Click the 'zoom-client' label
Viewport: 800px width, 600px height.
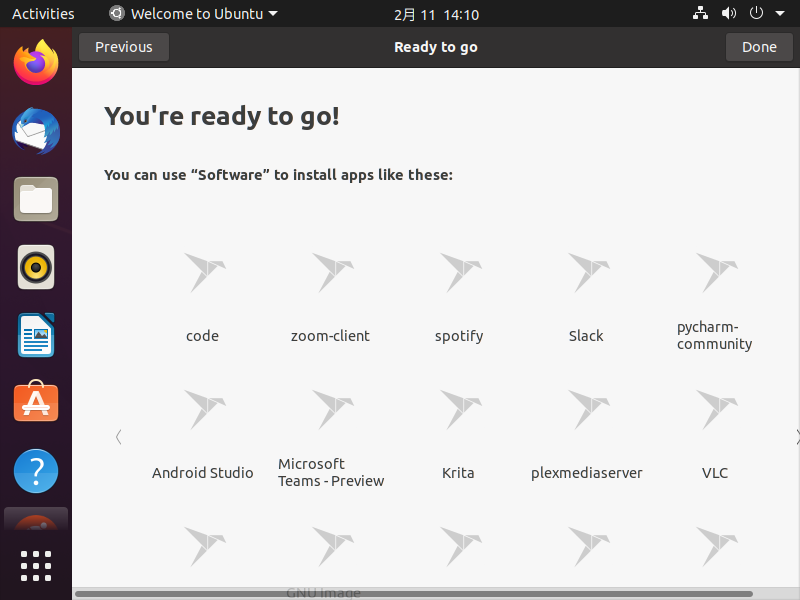coord(330,336)
